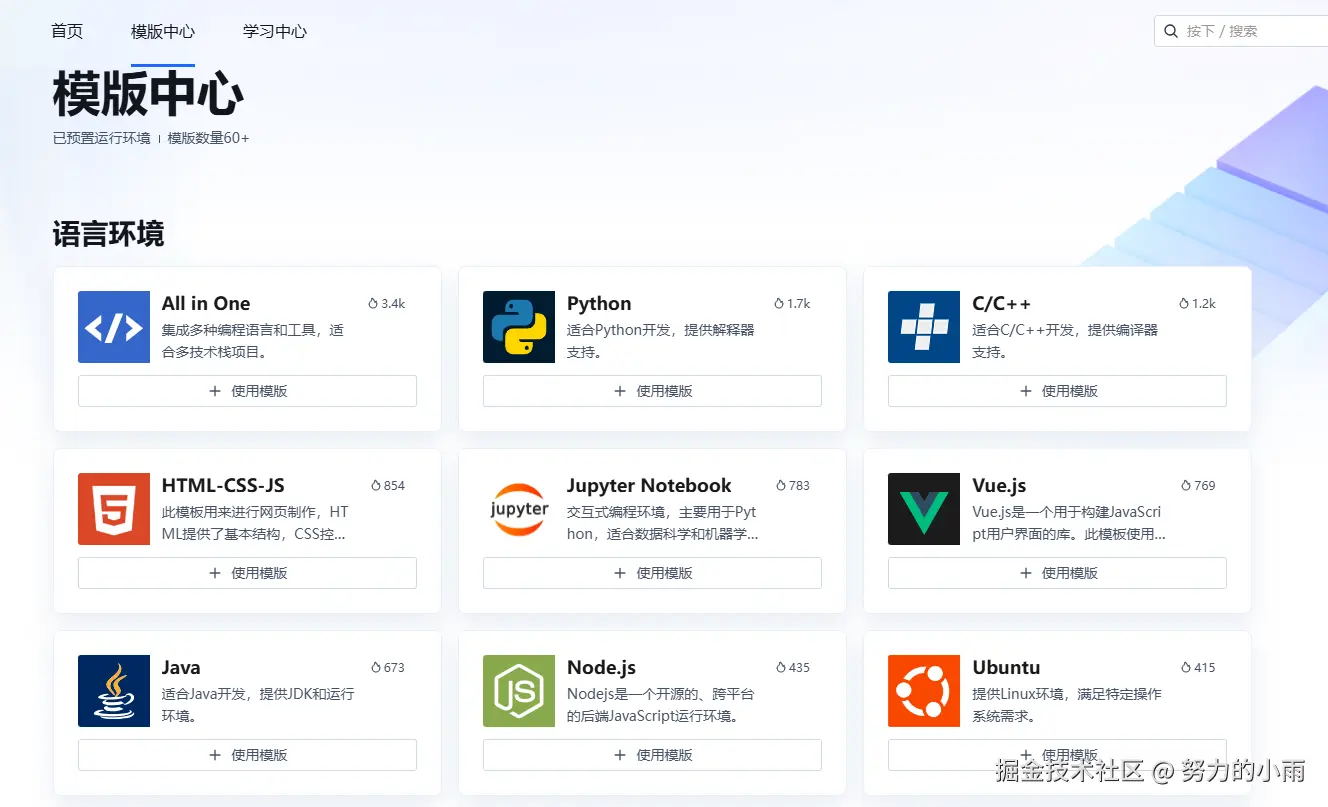Viewport: 1328px width, 807px height.
Task: Click 使用模版 under Java
Action: click(x=247, y=755)
